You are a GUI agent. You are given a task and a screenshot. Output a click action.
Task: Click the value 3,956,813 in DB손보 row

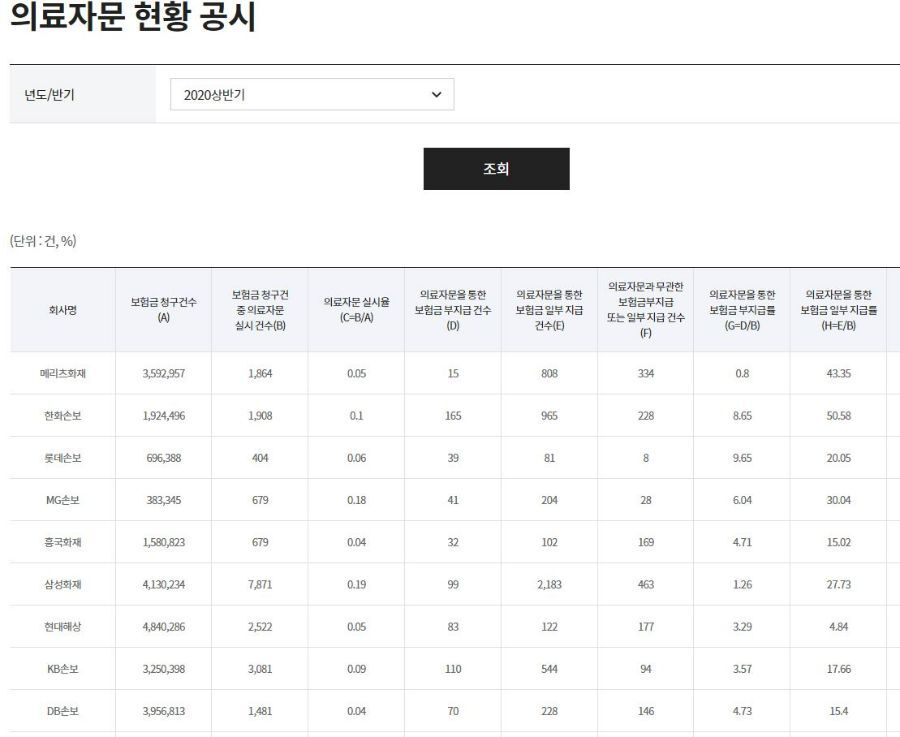164,711
